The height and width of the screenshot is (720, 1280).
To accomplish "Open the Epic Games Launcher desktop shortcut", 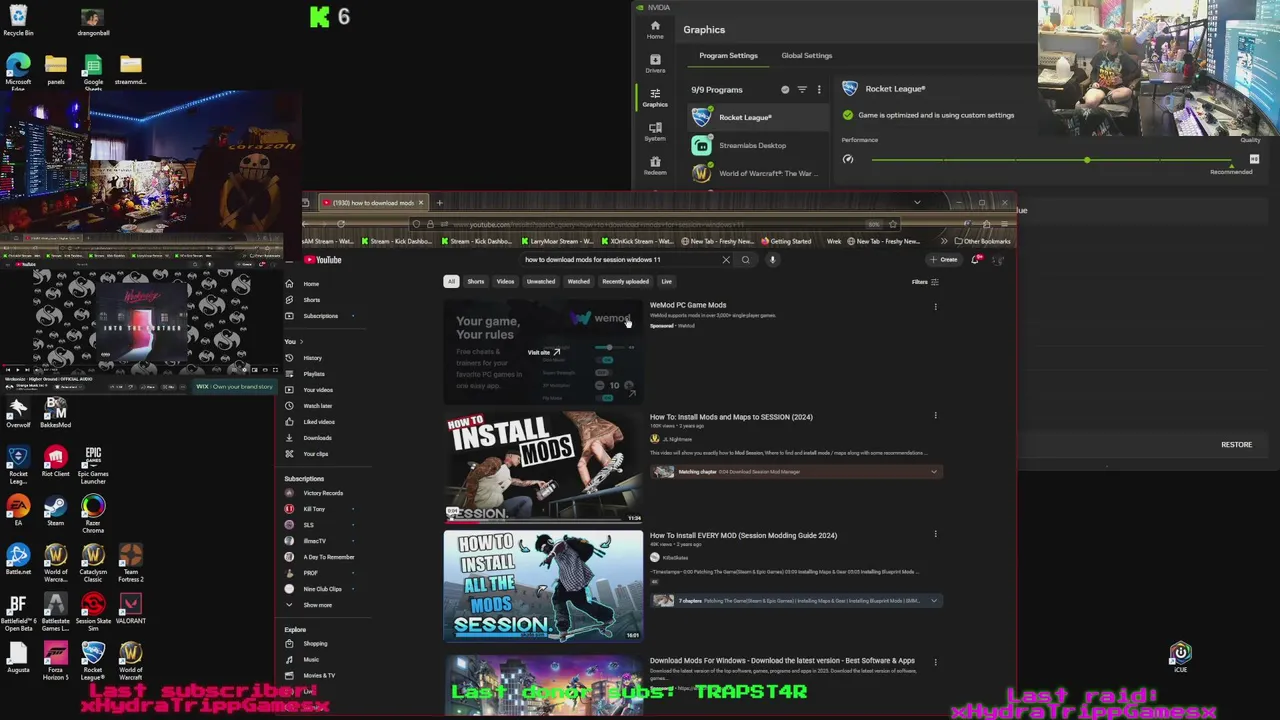I will click(x=93, y=464).
